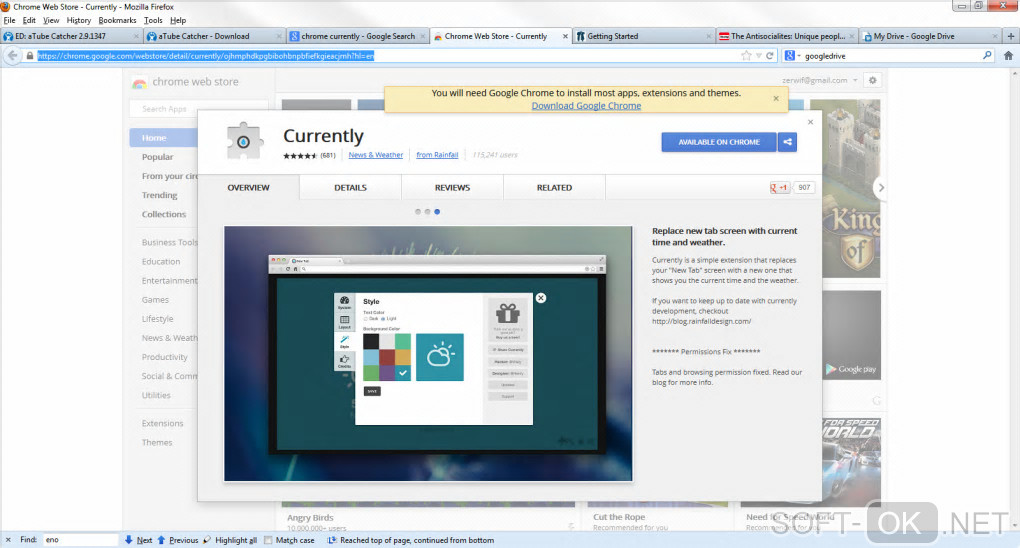Switch to the Overview tab
Viewport: 1020px width, 548px height.
pyautogui.click(x=248, y=187)
